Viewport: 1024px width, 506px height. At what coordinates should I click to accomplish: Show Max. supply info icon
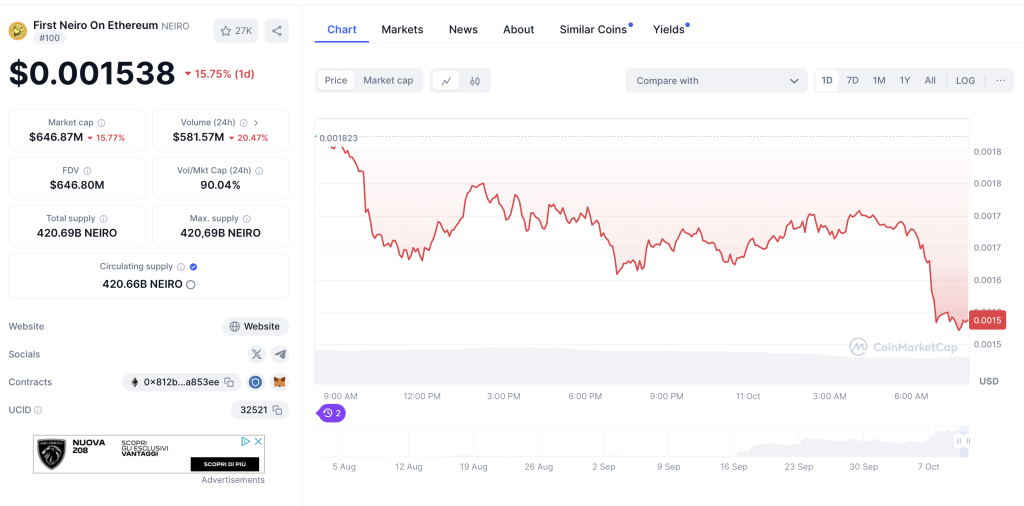click(x=246, y=219)
